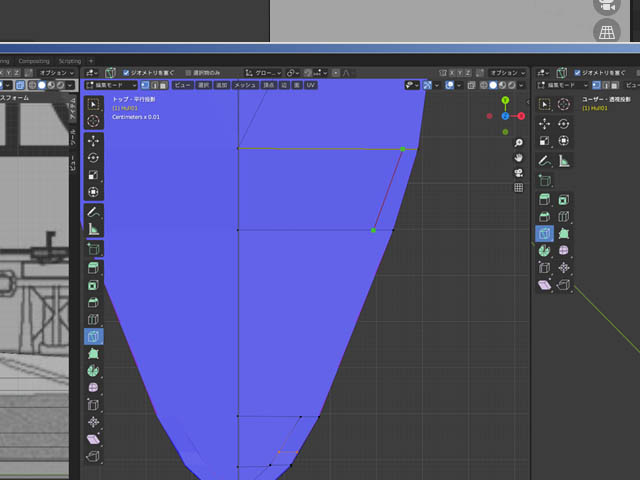640x480 pixels.
Task: Click the red X axis on the navigation gizmo
Action: pos(521,116)
